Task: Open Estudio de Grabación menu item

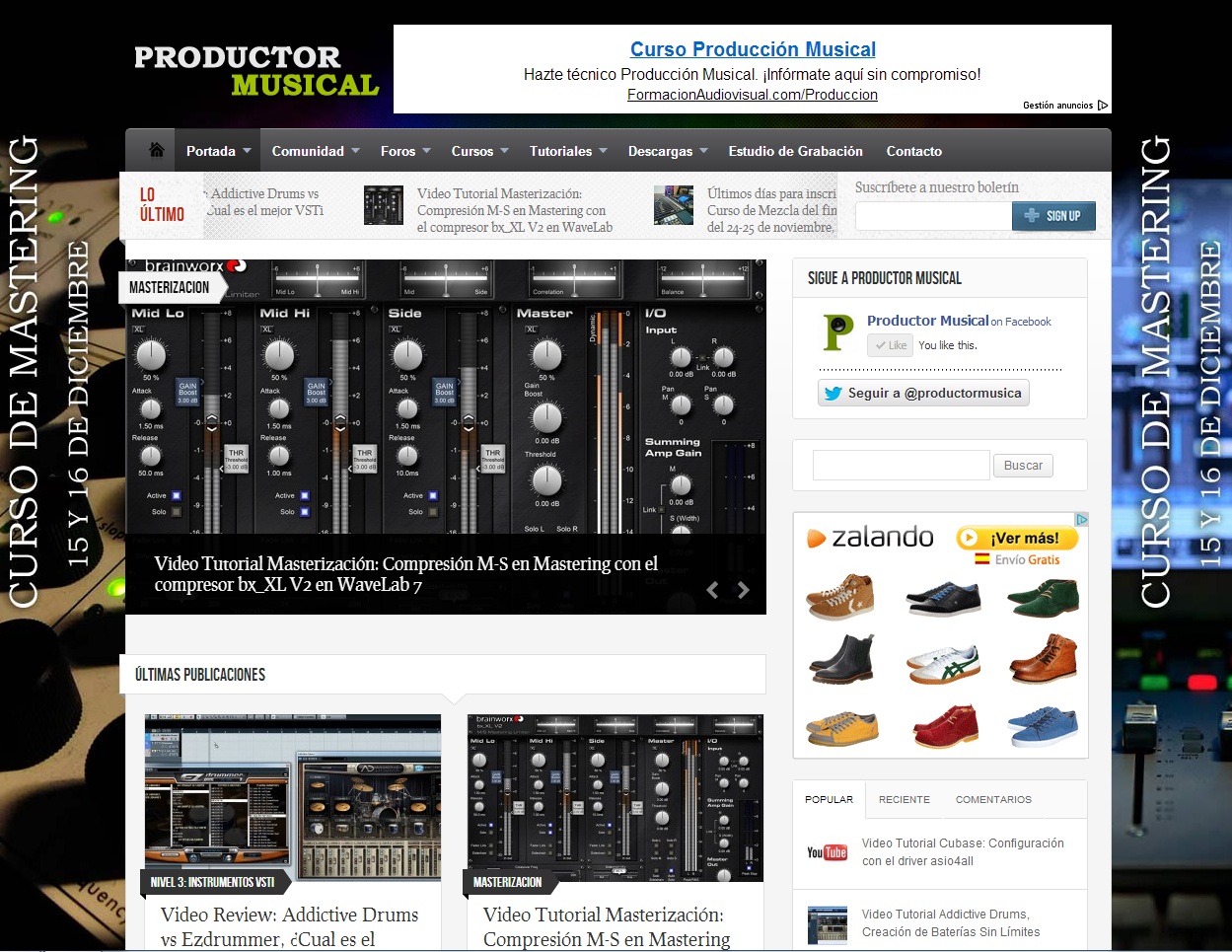Action: [x=795, y=151]
